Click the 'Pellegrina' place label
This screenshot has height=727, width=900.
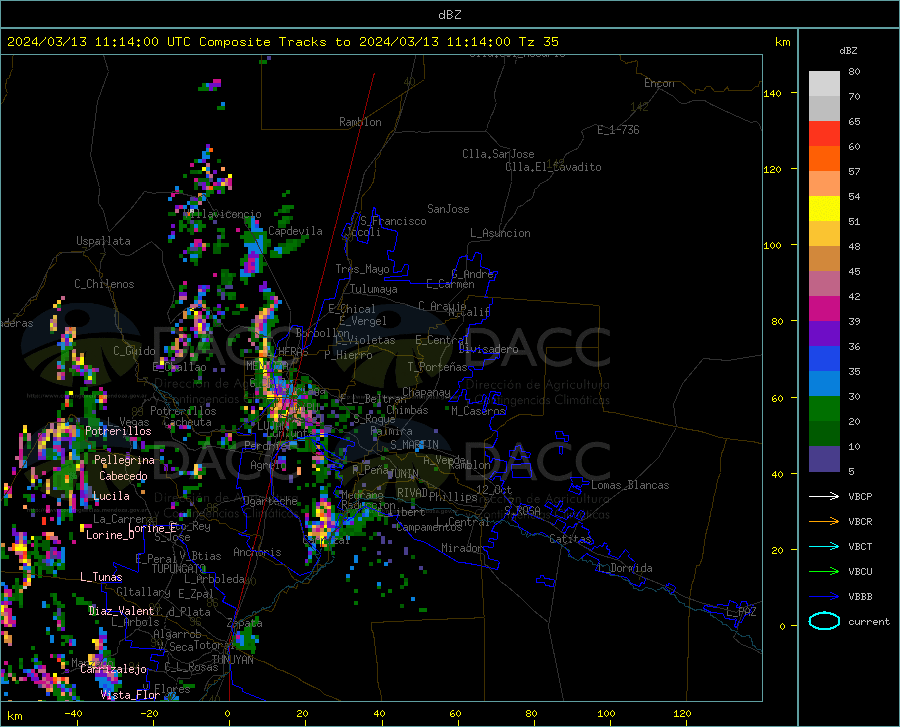click(x=124, y=460)
